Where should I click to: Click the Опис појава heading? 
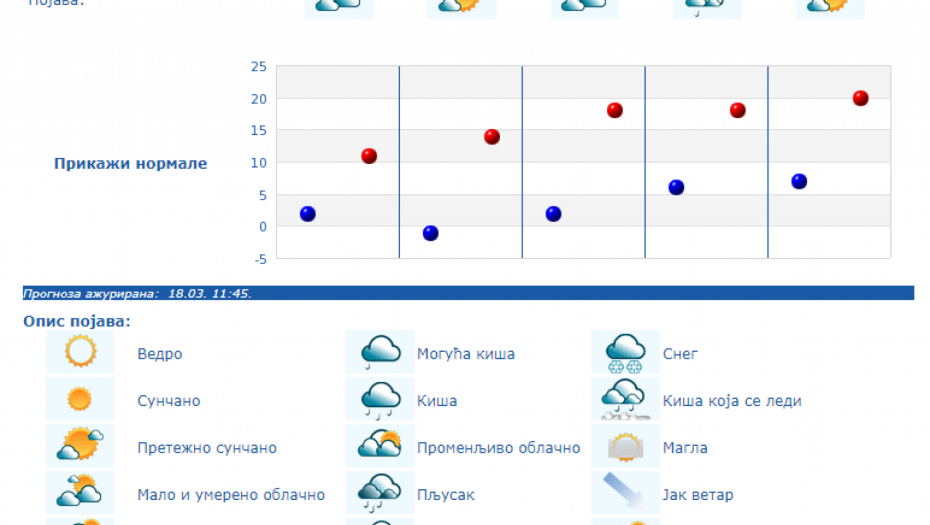(x=77, y=321)
